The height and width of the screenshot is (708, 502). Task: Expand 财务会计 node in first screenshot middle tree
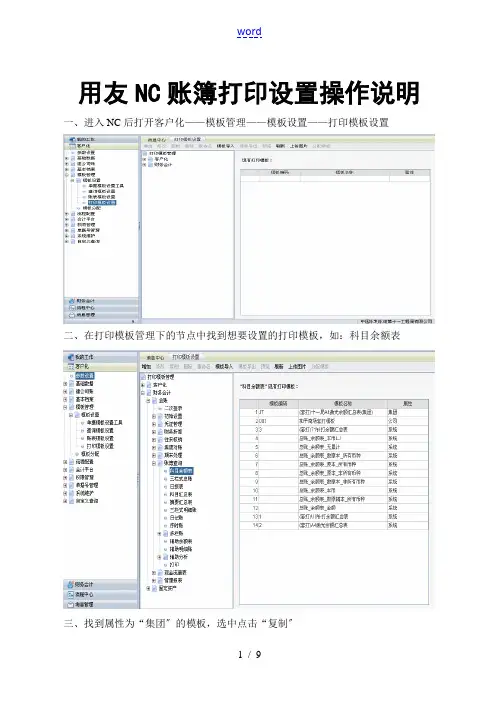coord(145,165)
